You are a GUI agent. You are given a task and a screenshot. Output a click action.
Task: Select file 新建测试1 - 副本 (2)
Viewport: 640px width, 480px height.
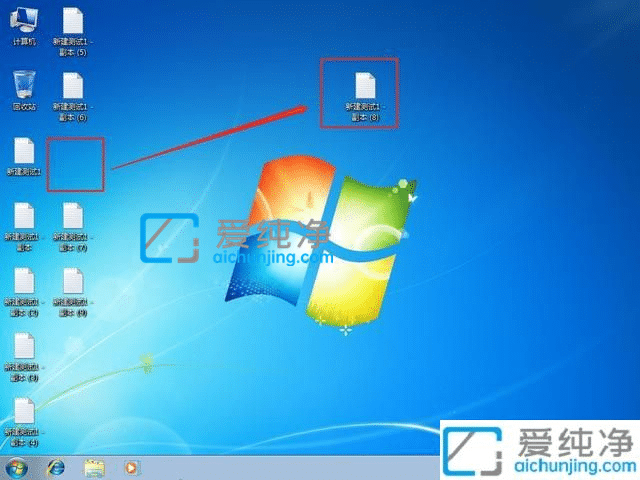tap(24, 292)
